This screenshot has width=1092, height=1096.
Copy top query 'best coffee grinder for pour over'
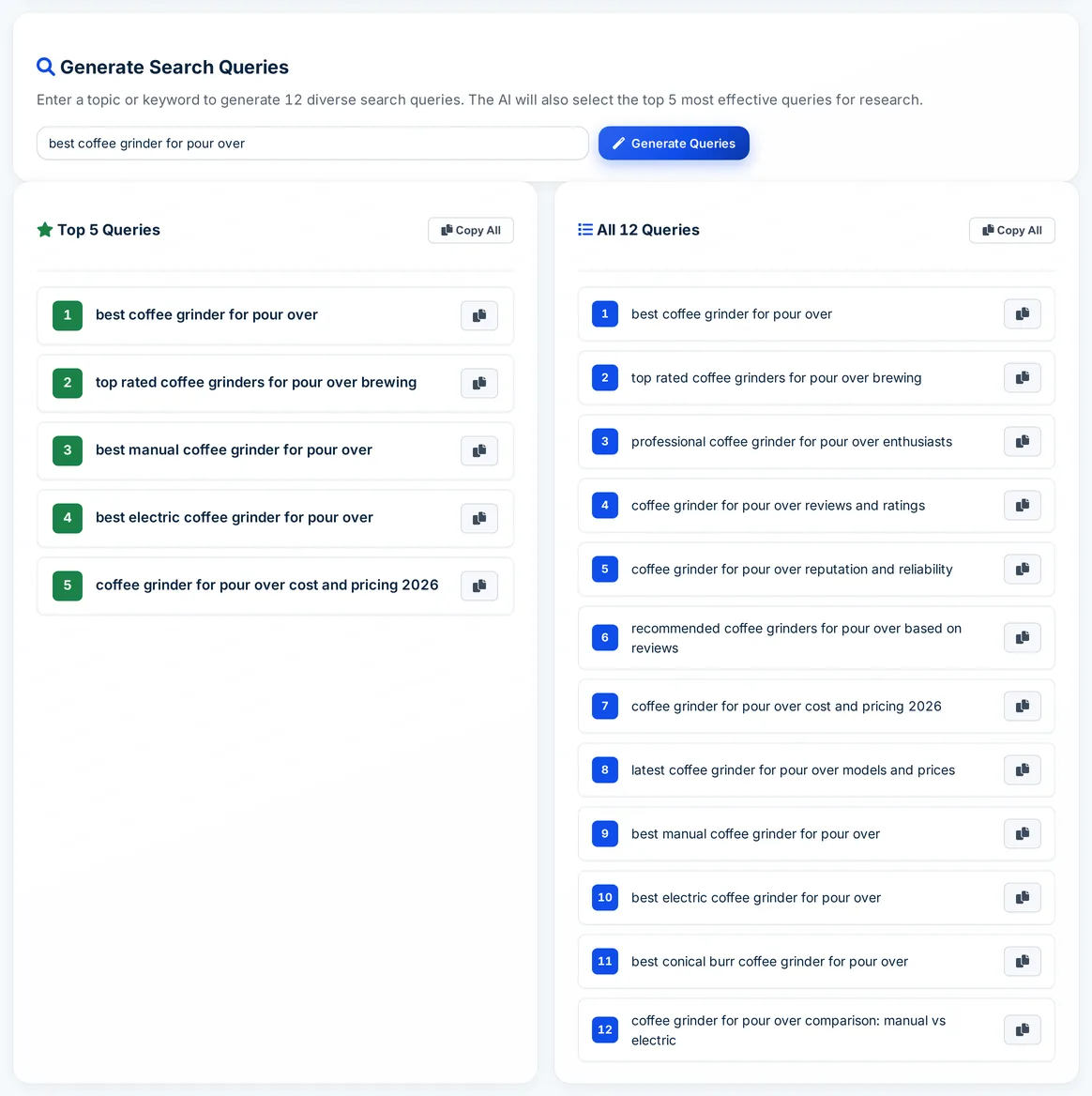click(479, 315)
